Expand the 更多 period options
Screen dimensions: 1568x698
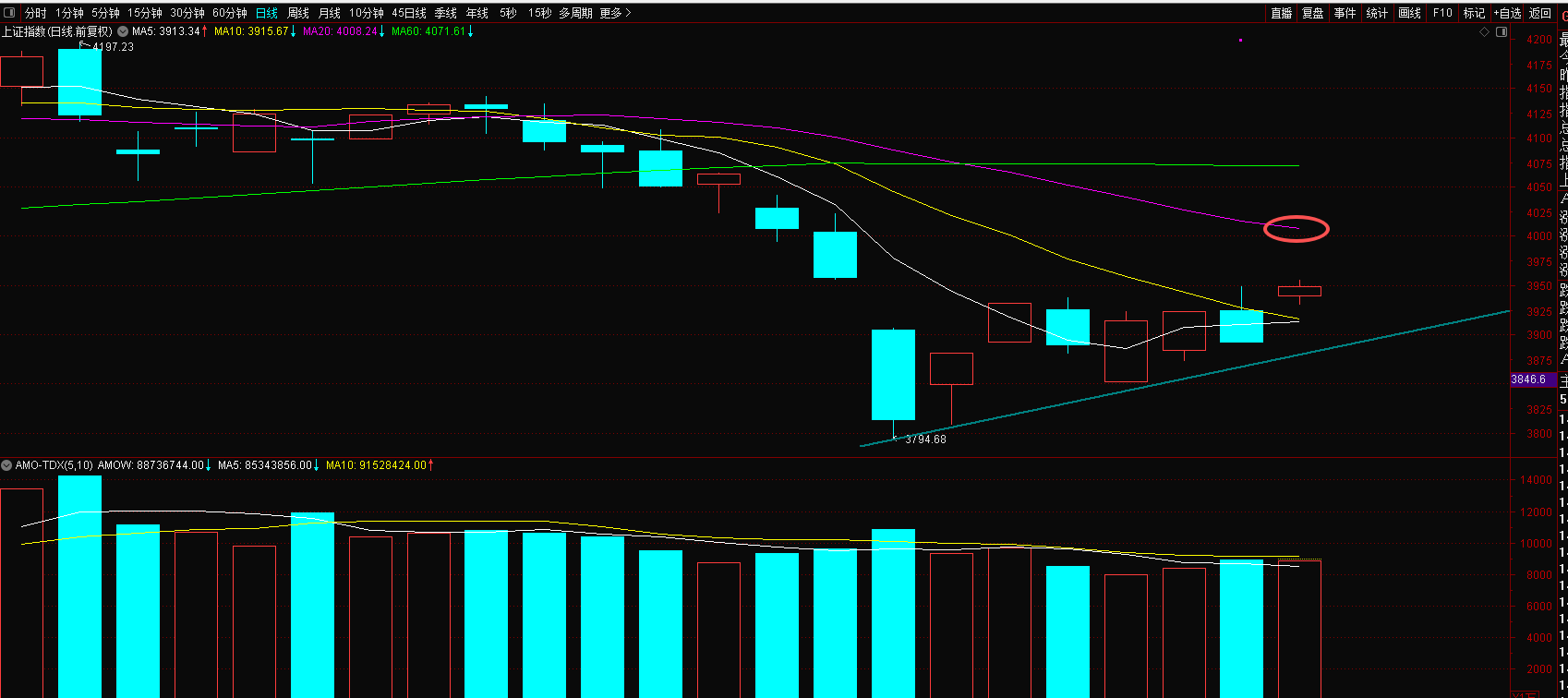[615, 13]
